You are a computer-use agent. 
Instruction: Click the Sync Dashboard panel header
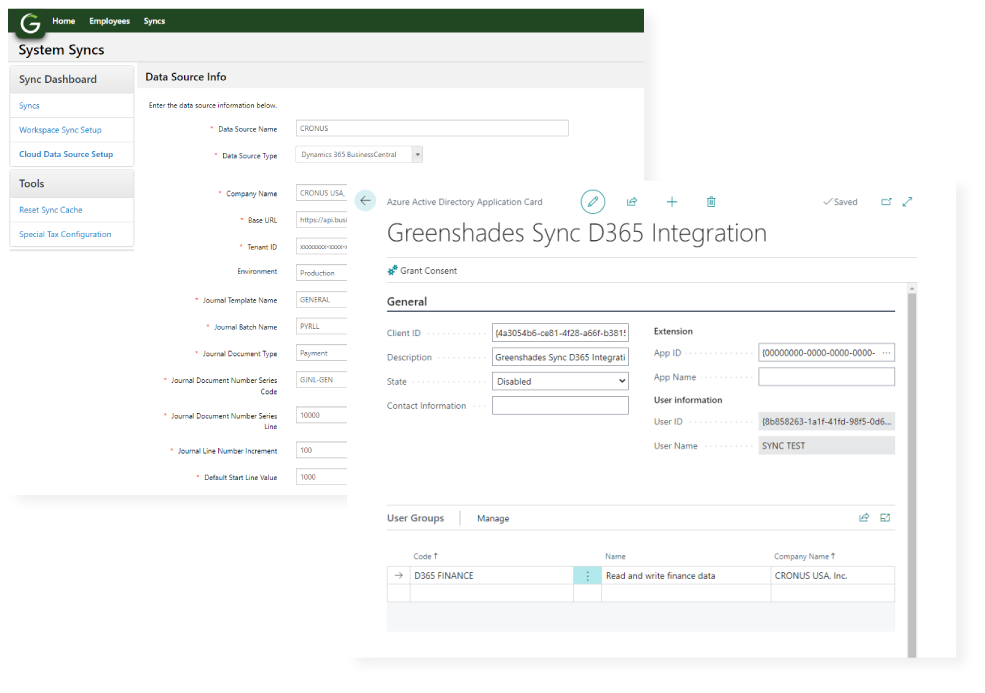point(72,79)
